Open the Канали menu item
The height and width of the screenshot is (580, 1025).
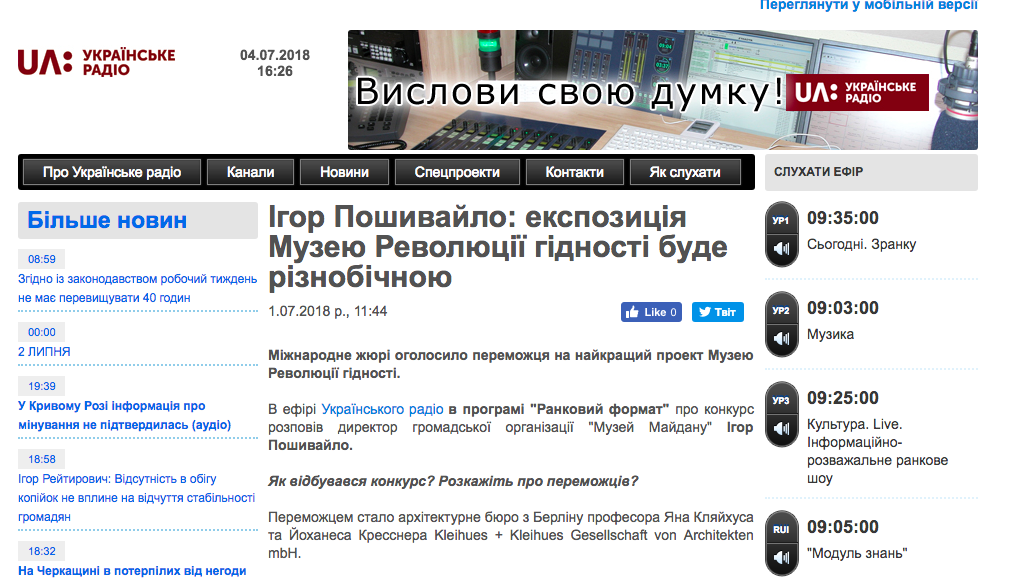pyautogui.click(x=250, y=172)
